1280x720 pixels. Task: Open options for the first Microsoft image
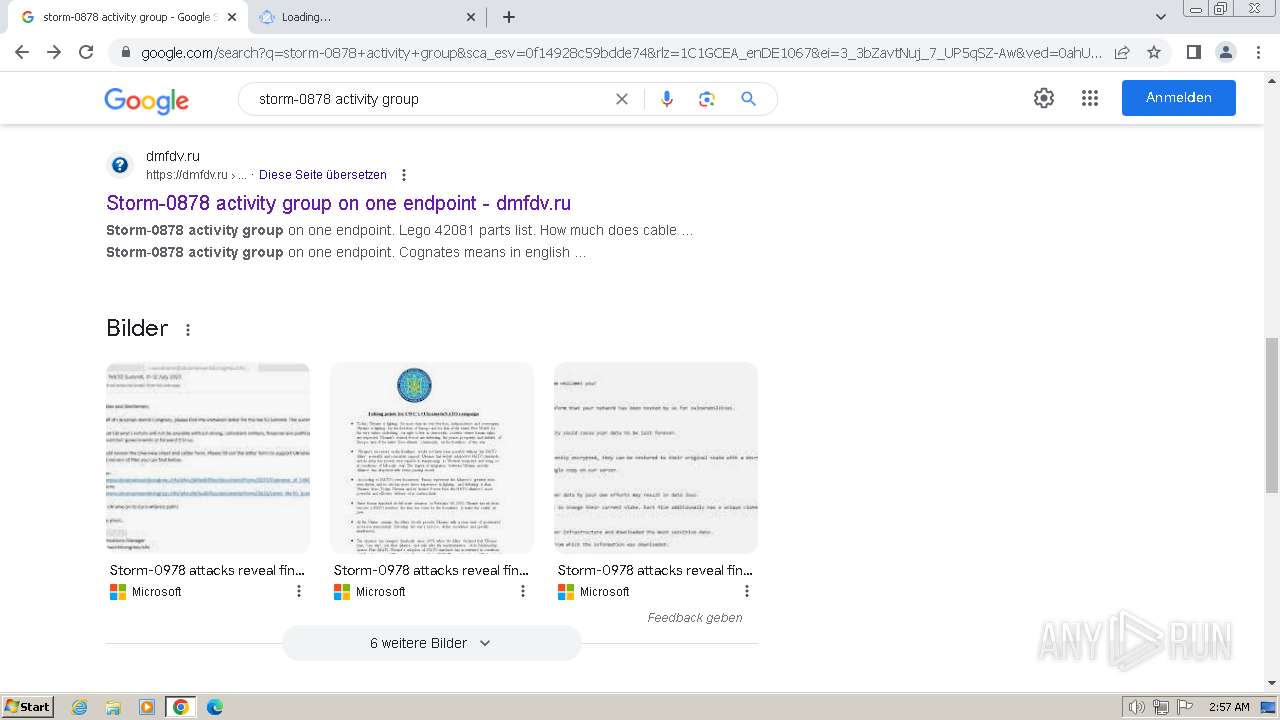pos(298,592)
